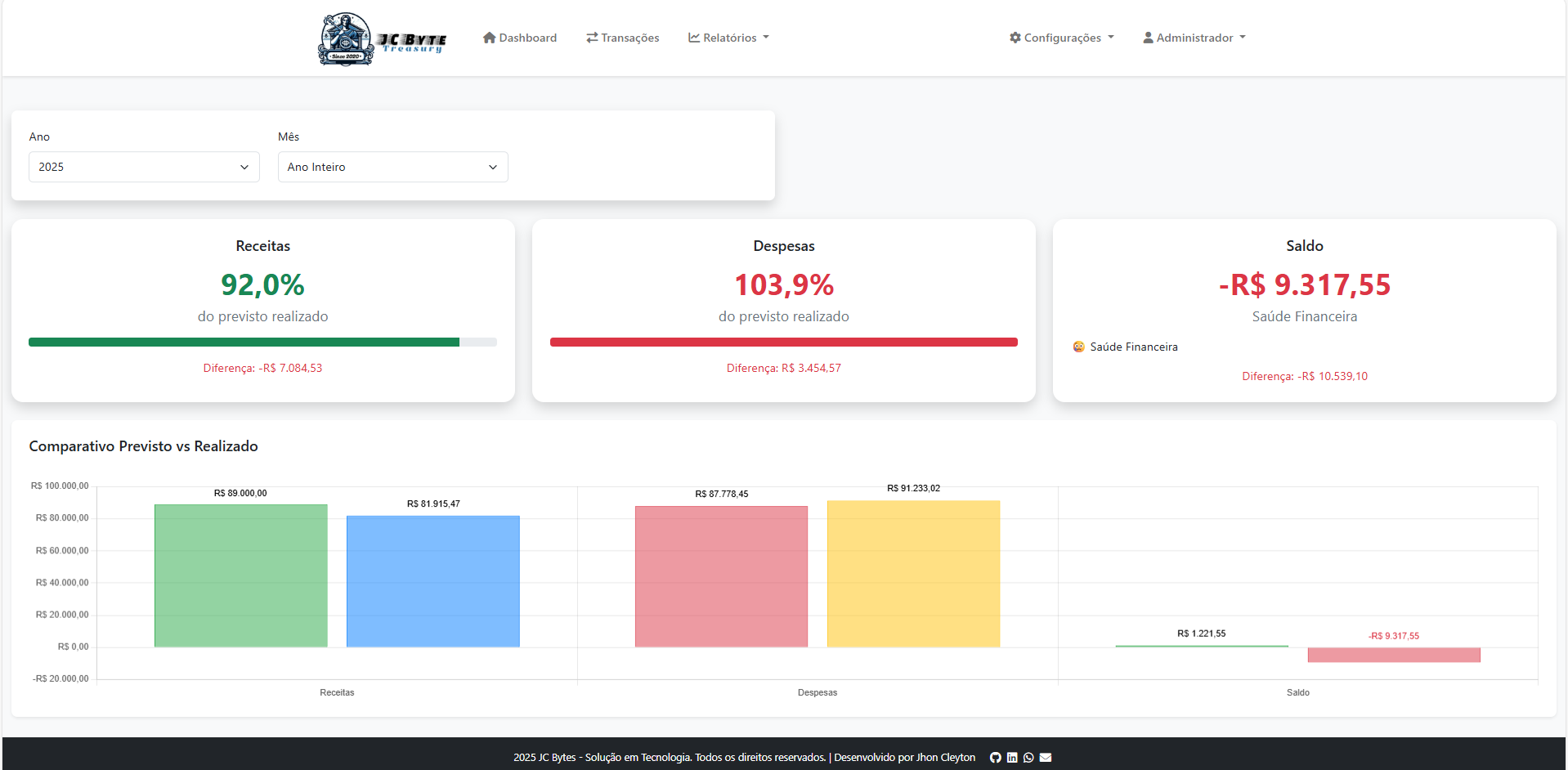The height and width of the screenshot is (770, 1568).
Task: Click the gear icon beside Configurações
Action: click(1015, 38)
